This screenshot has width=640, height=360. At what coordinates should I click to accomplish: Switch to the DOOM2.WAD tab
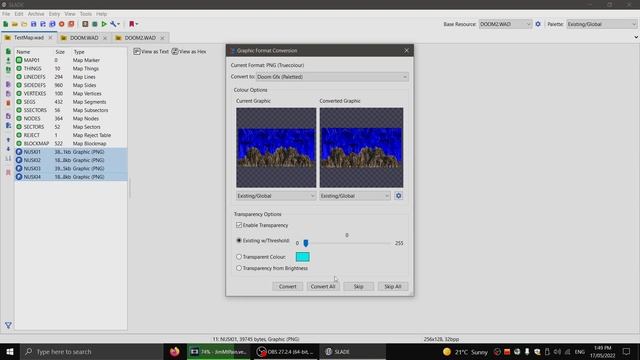coord(140,38)
